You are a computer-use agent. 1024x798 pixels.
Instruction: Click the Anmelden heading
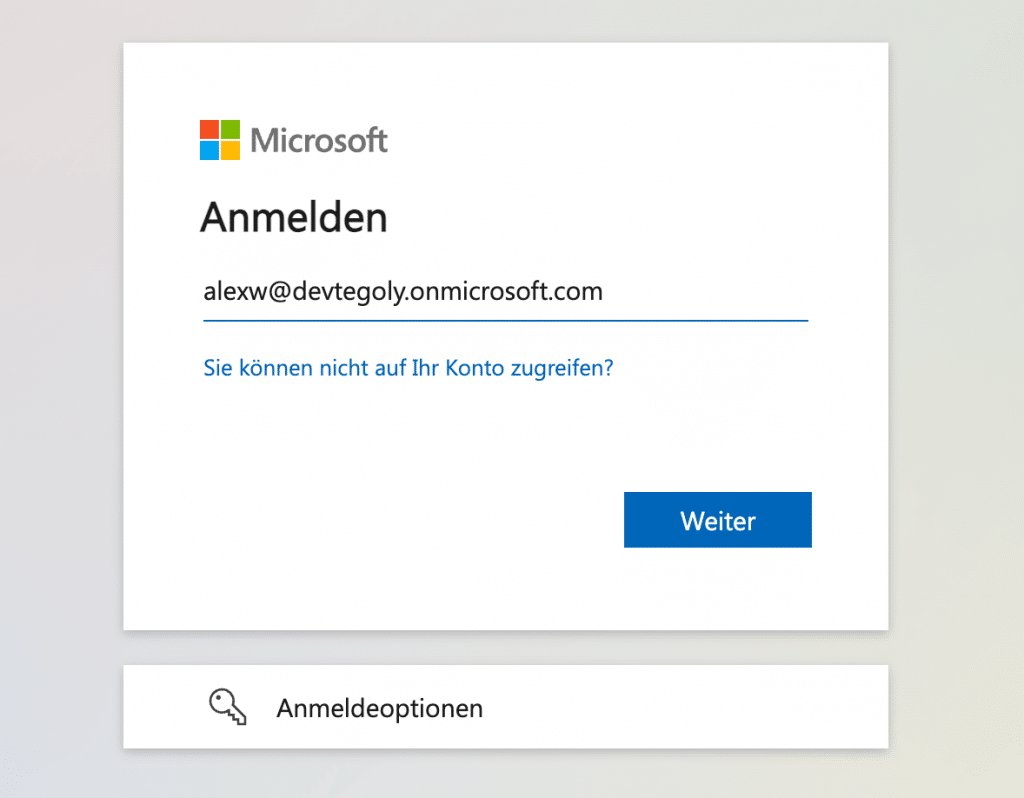(x=294, y=217)
